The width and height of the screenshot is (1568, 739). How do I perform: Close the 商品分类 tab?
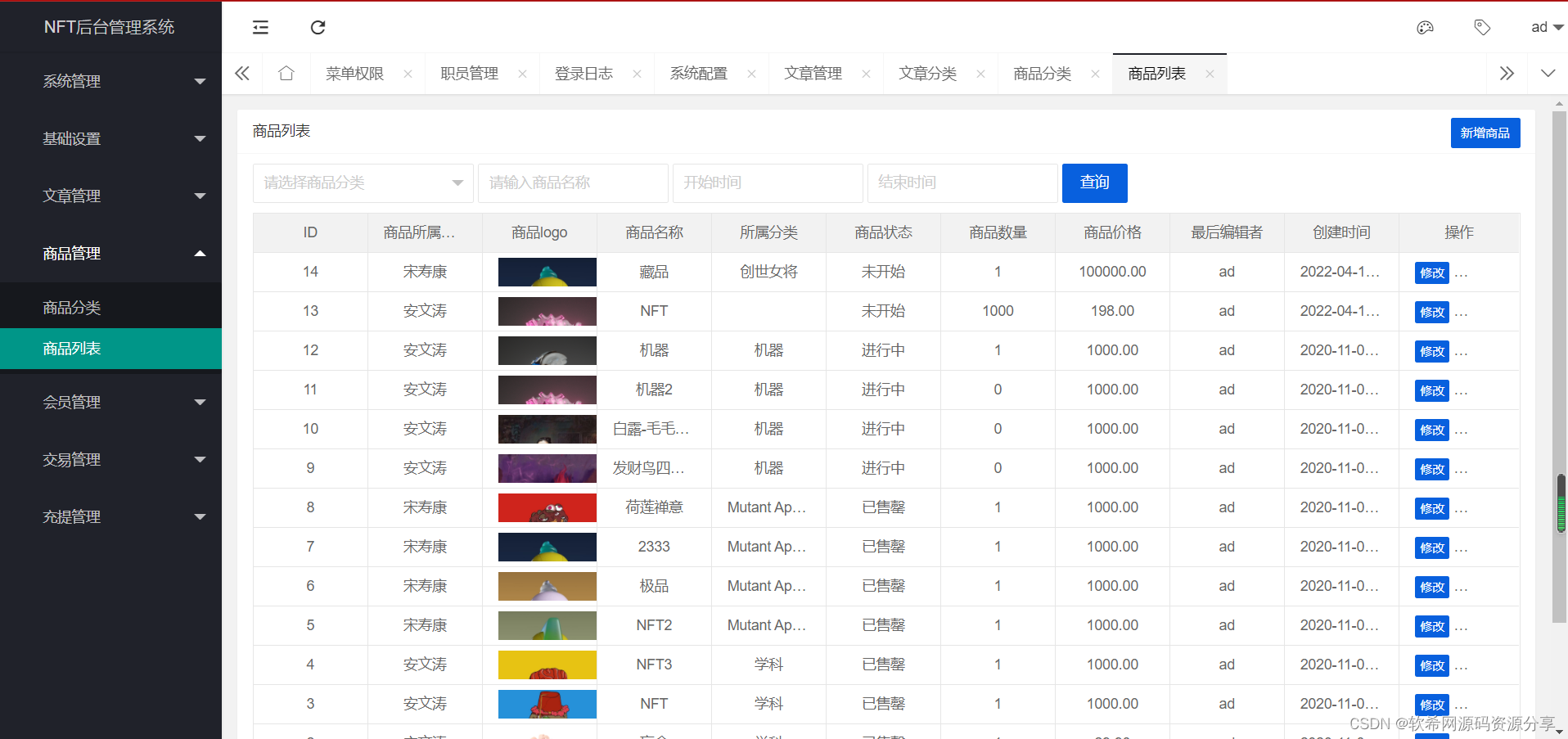(1095, 74)
